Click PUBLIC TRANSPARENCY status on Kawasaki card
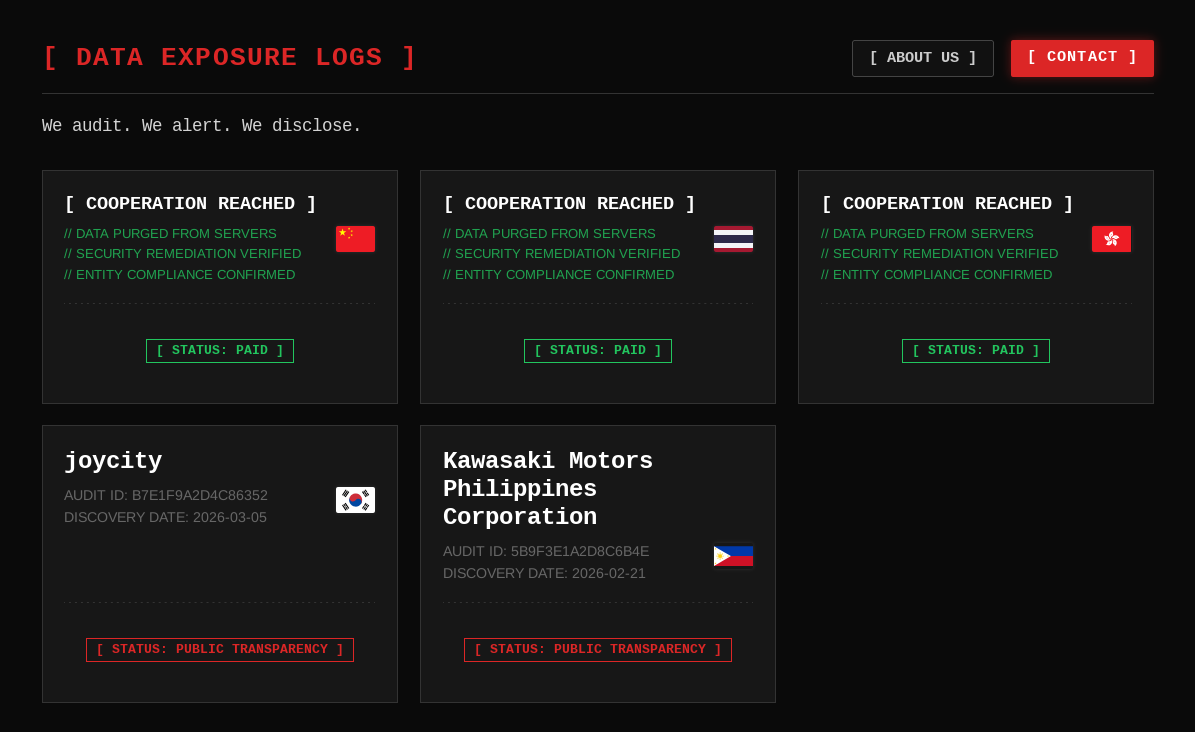Image resolution: width=1195 pixels, height=732 pixels. [x=597, y=649]
